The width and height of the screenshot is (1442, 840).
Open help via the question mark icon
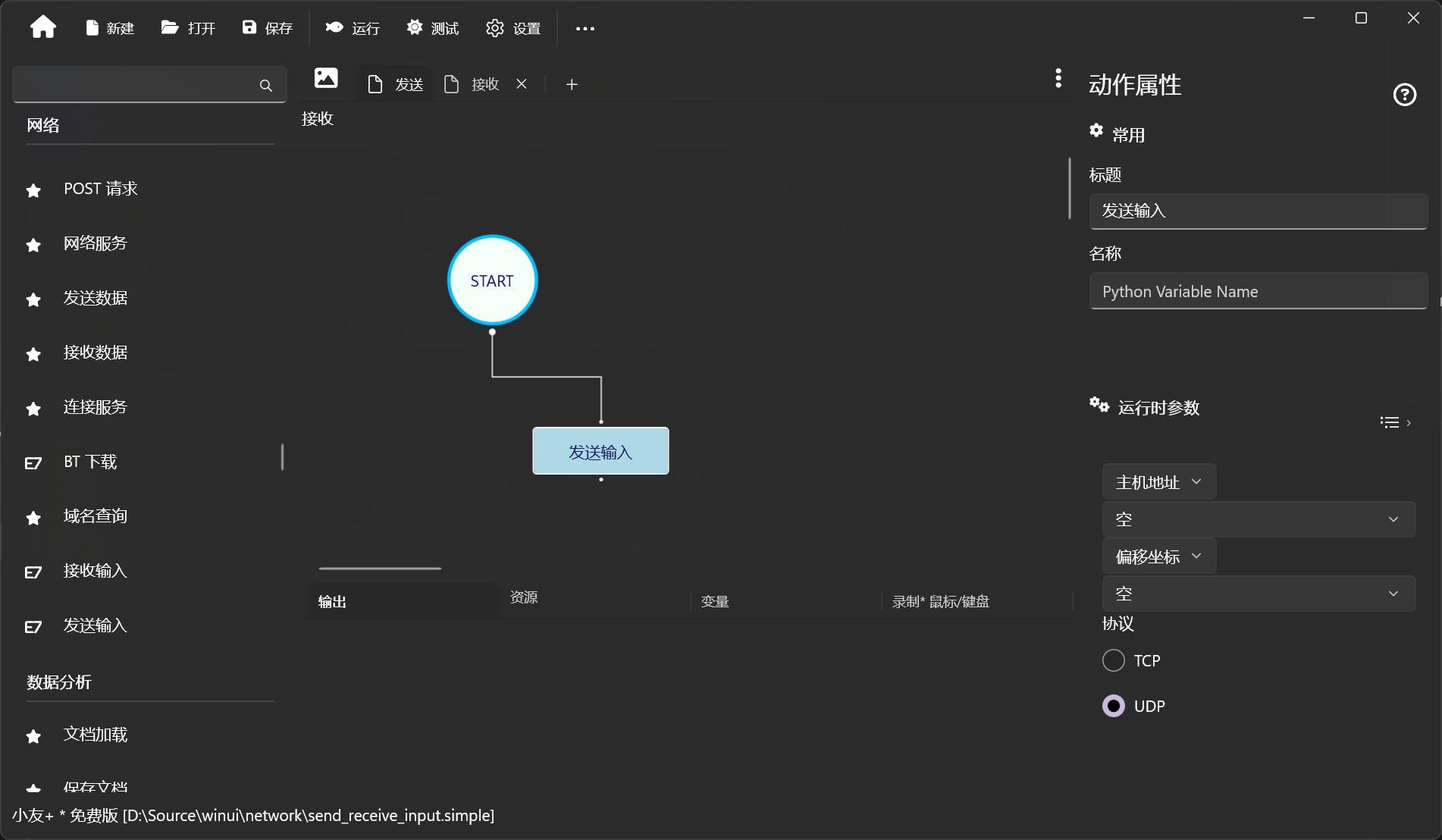pos(1405,94)
